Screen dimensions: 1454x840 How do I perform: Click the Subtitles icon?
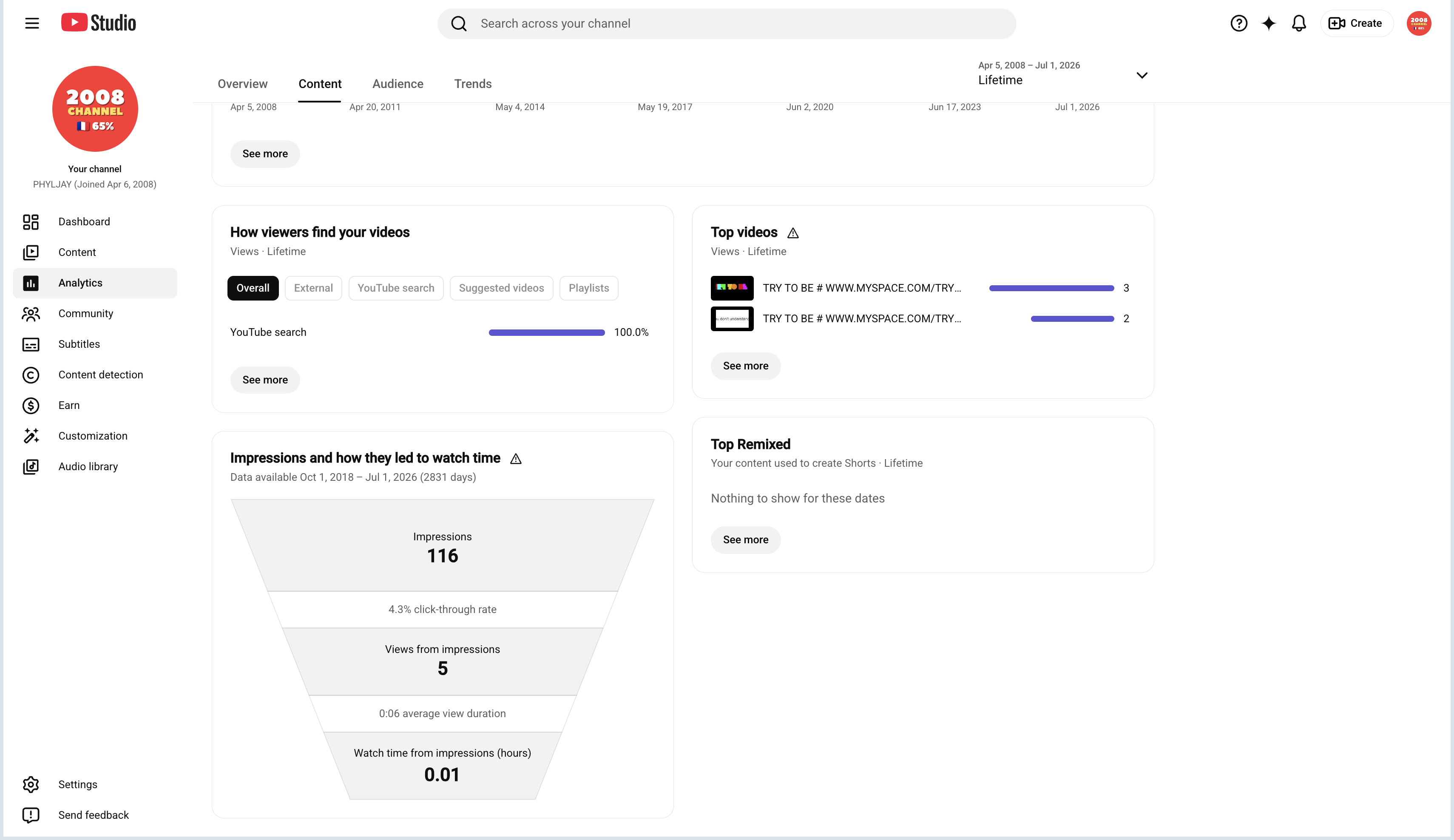pos(31,344)
